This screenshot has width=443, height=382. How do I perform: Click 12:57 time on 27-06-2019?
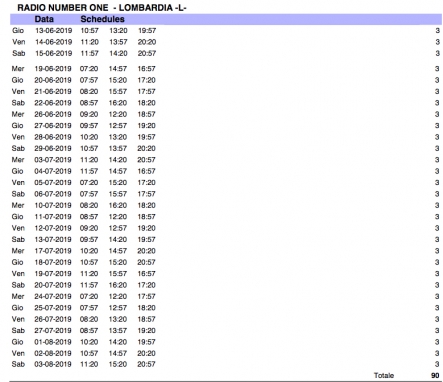pos(118,126)
